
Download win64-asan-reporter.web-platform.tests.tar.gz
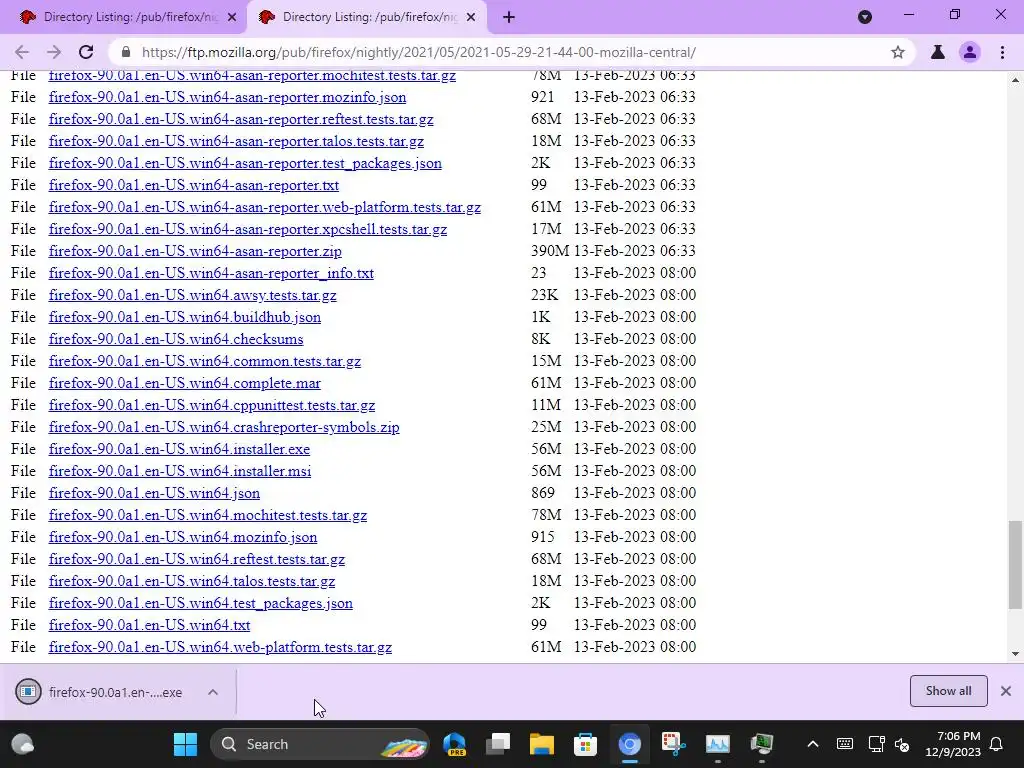click(264, 208)
